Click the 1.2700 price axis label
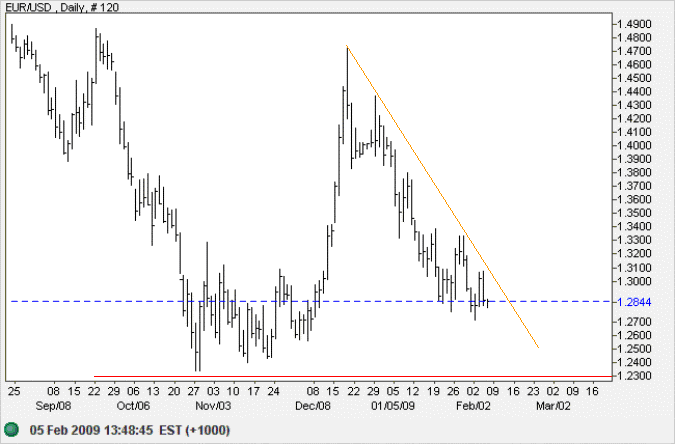The height and width of the screenshot is (444, 675). tap(634, 321)
